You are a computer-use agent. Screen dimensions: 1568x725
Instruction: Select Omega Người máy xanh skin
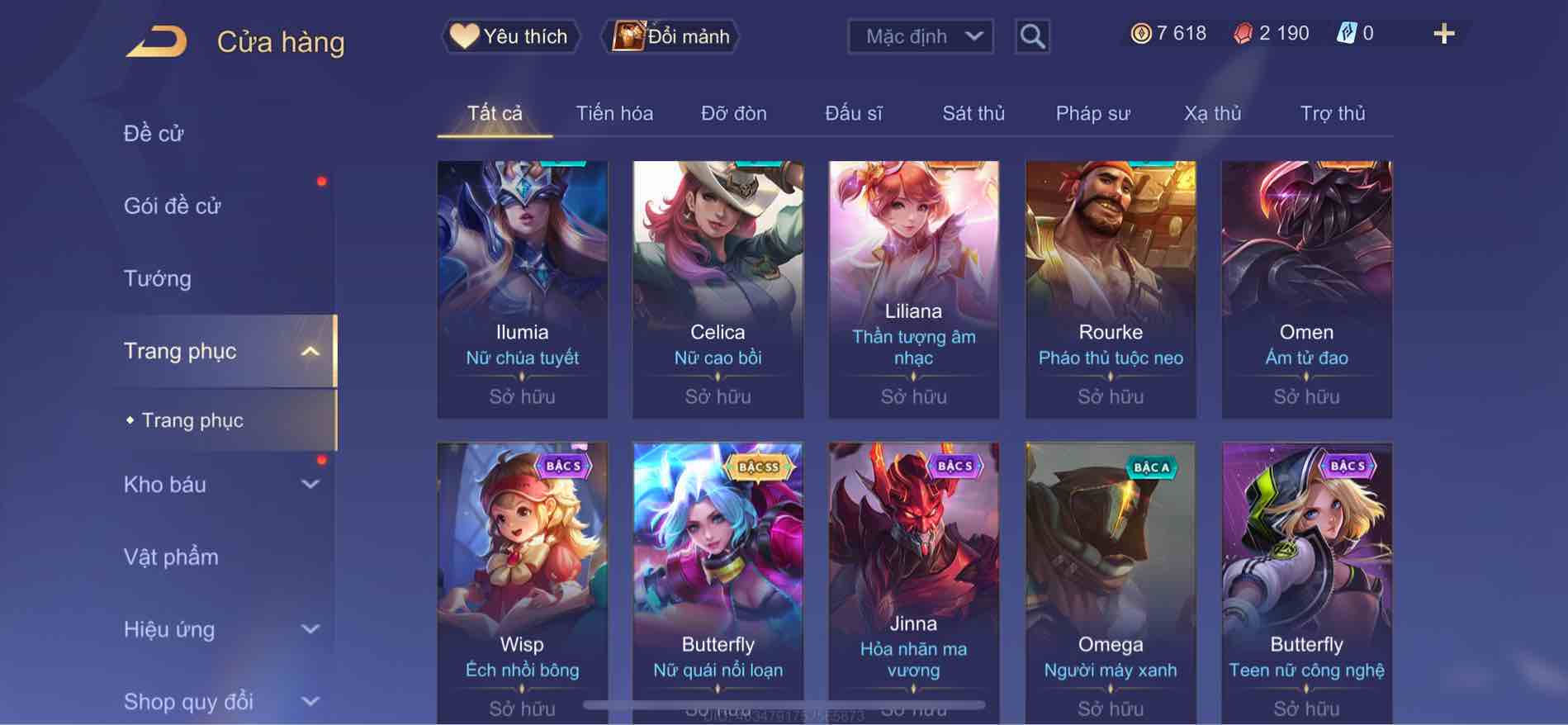tap(1111, 583)
